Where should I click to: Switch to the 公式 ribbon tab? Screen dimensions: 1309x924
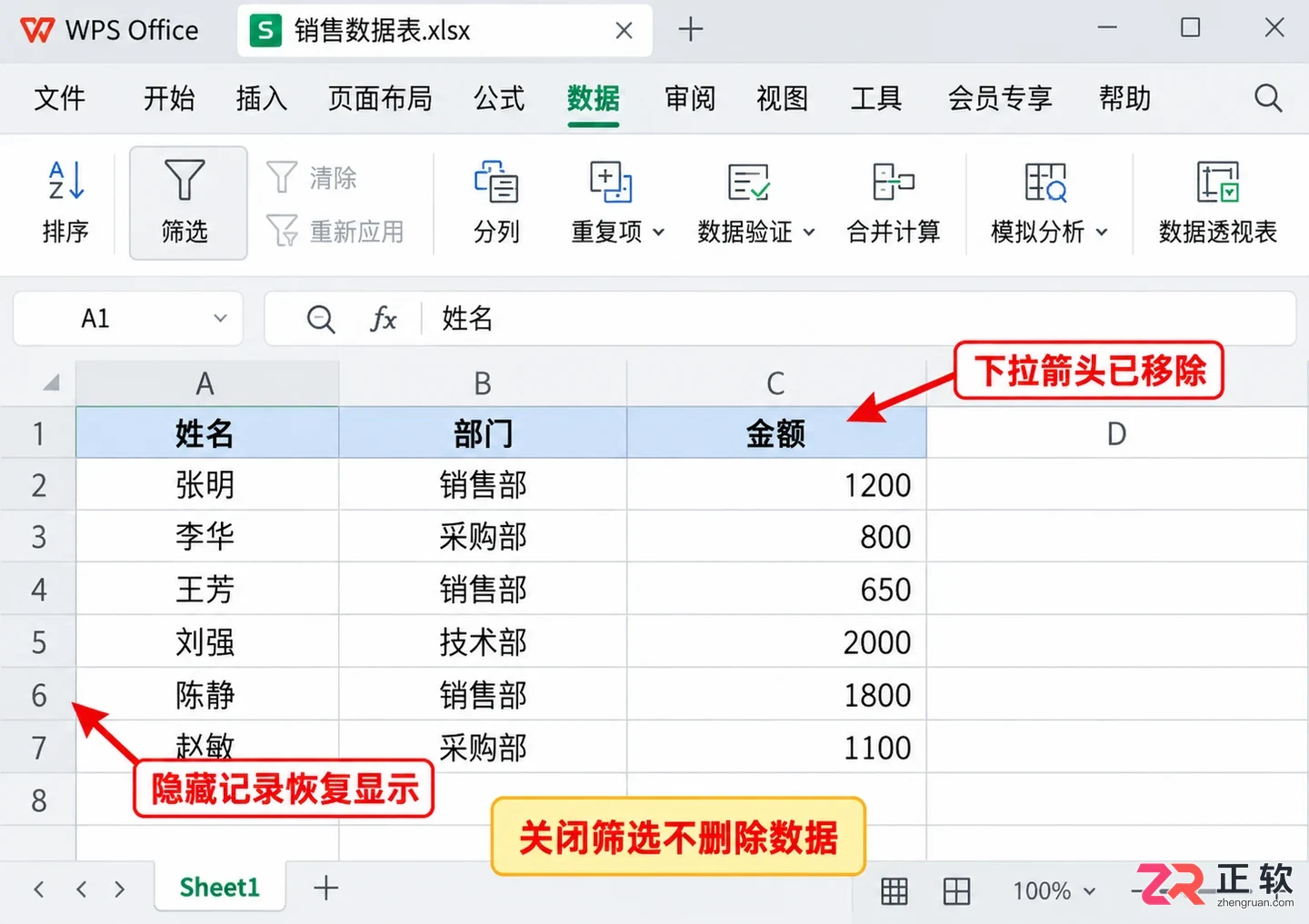tap(499, 98)
